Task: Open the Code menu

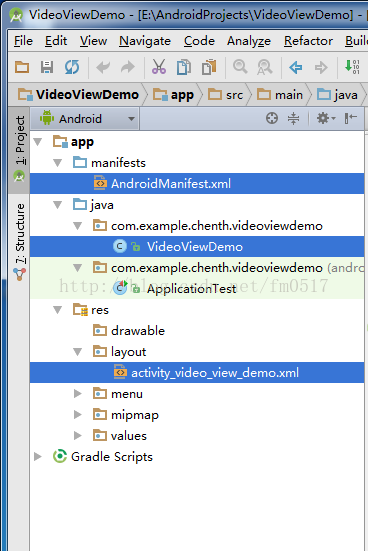Action: pos(199,41)
